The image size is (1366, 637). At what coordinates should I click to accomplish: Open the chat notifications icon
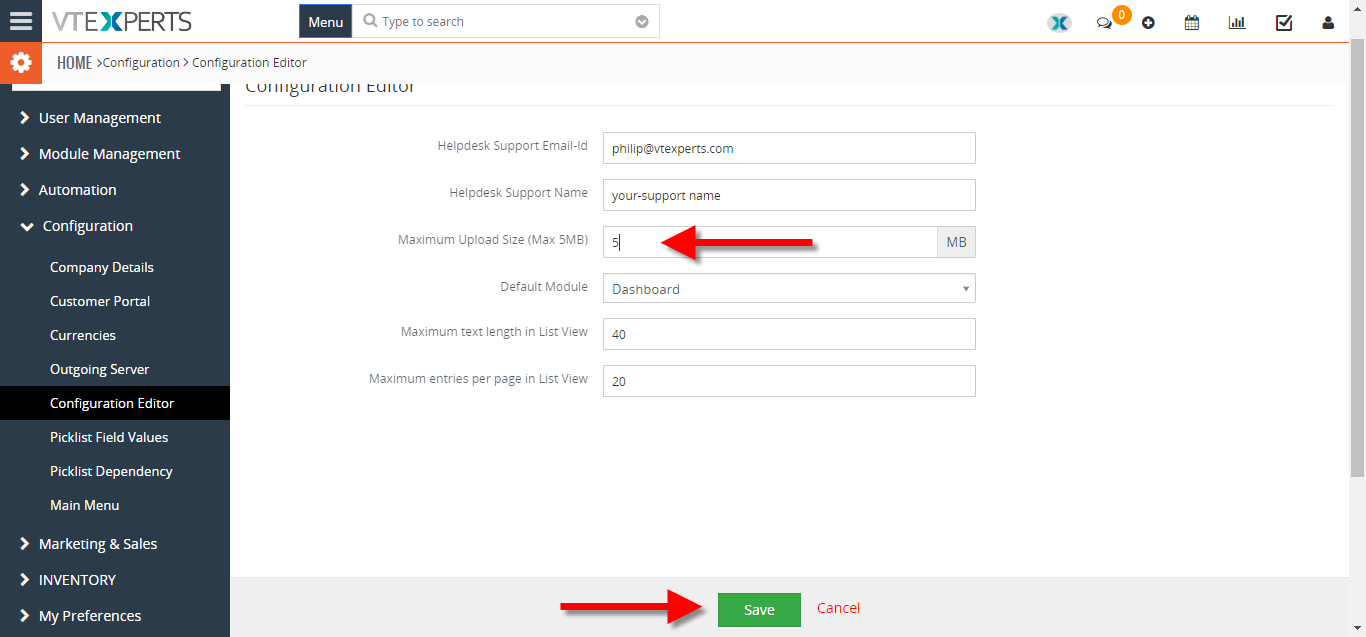point(1104,23)
